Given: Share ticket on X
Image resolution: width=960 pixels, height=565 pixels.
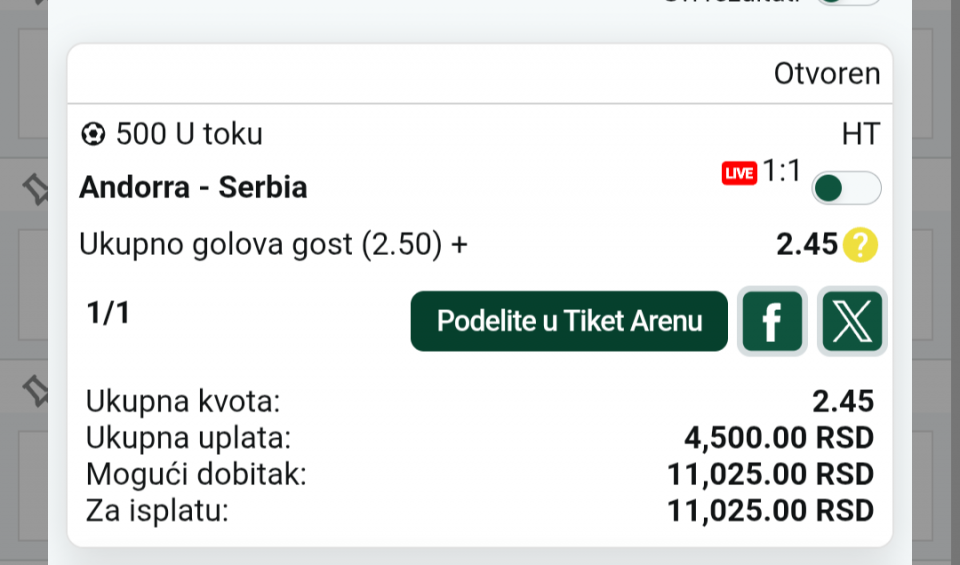Looking at the screenshot, I should 852,322.
